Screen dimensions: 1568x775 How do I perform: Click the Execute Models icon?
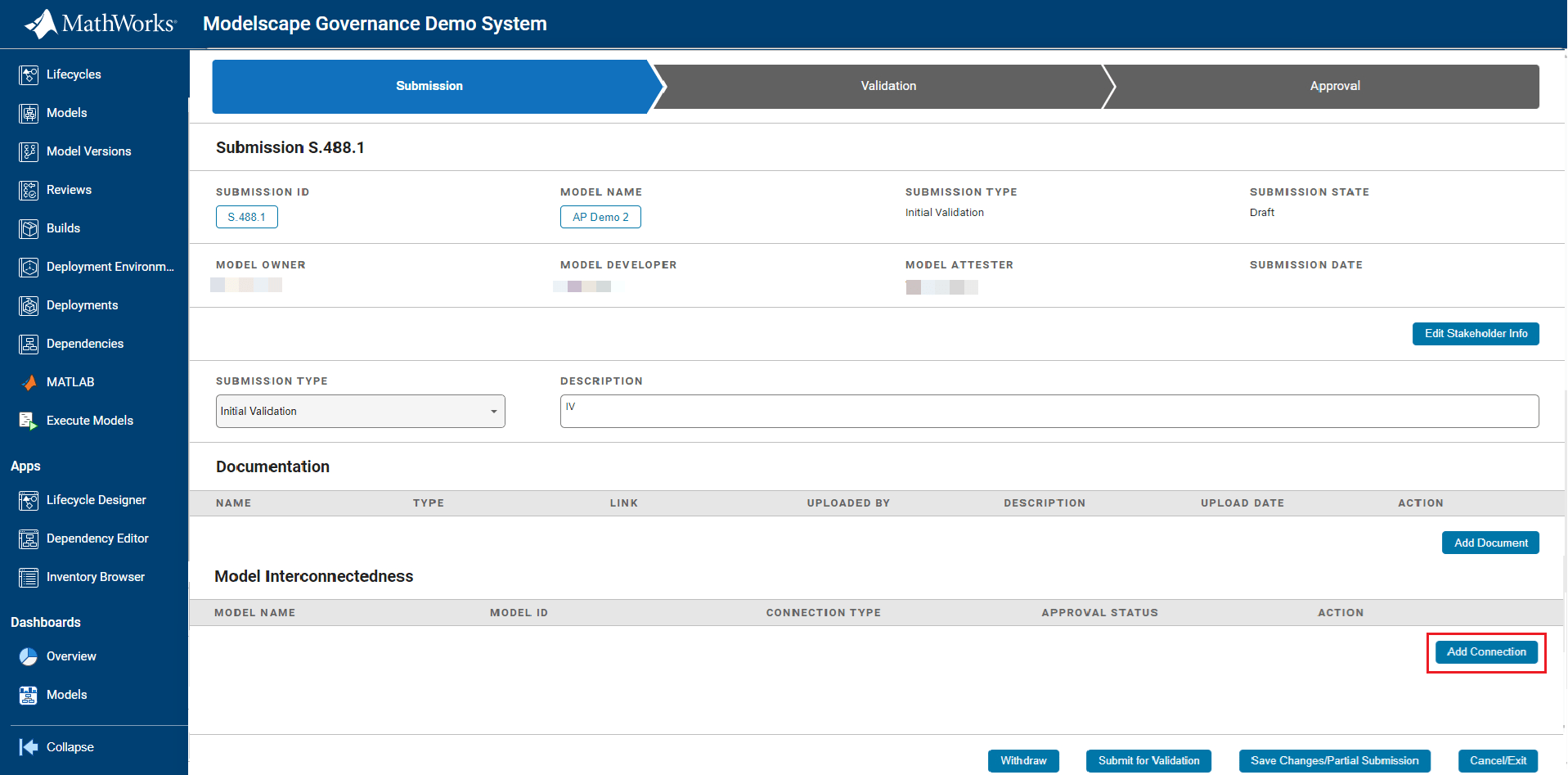89,421
